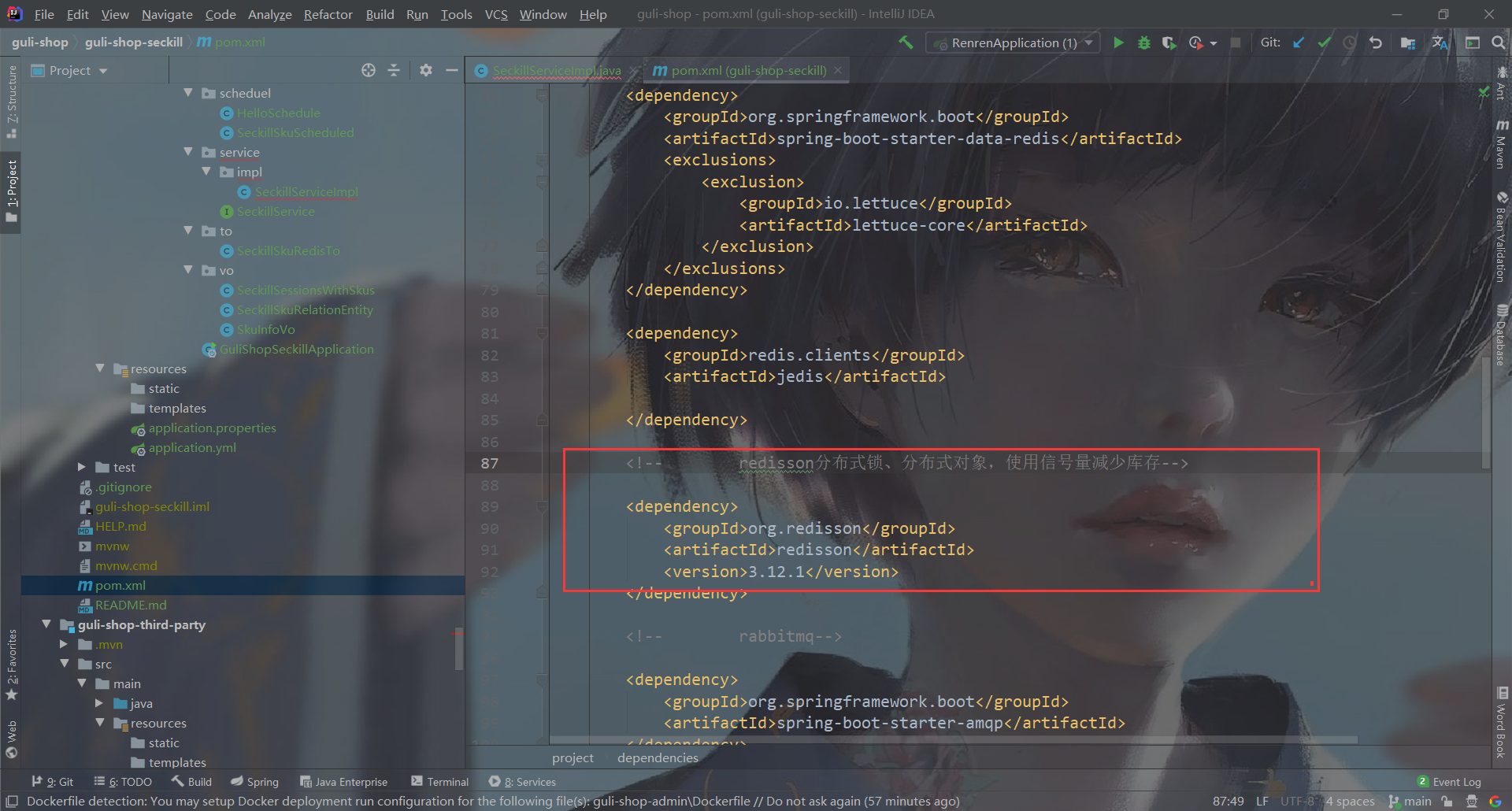The height and width of the screenshot is (811, 1512).
Task: Open the Spring tool window
Action: tap(254, 782)
